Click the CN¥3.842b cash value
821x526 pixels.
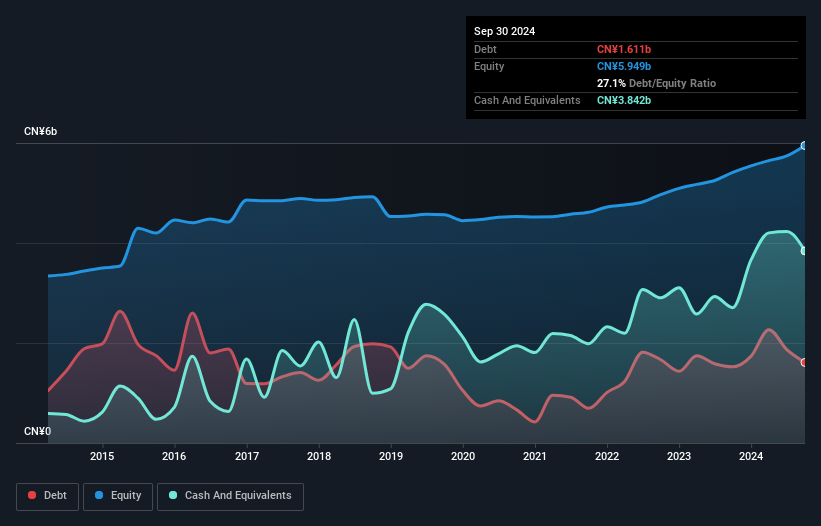click(624, 100)
